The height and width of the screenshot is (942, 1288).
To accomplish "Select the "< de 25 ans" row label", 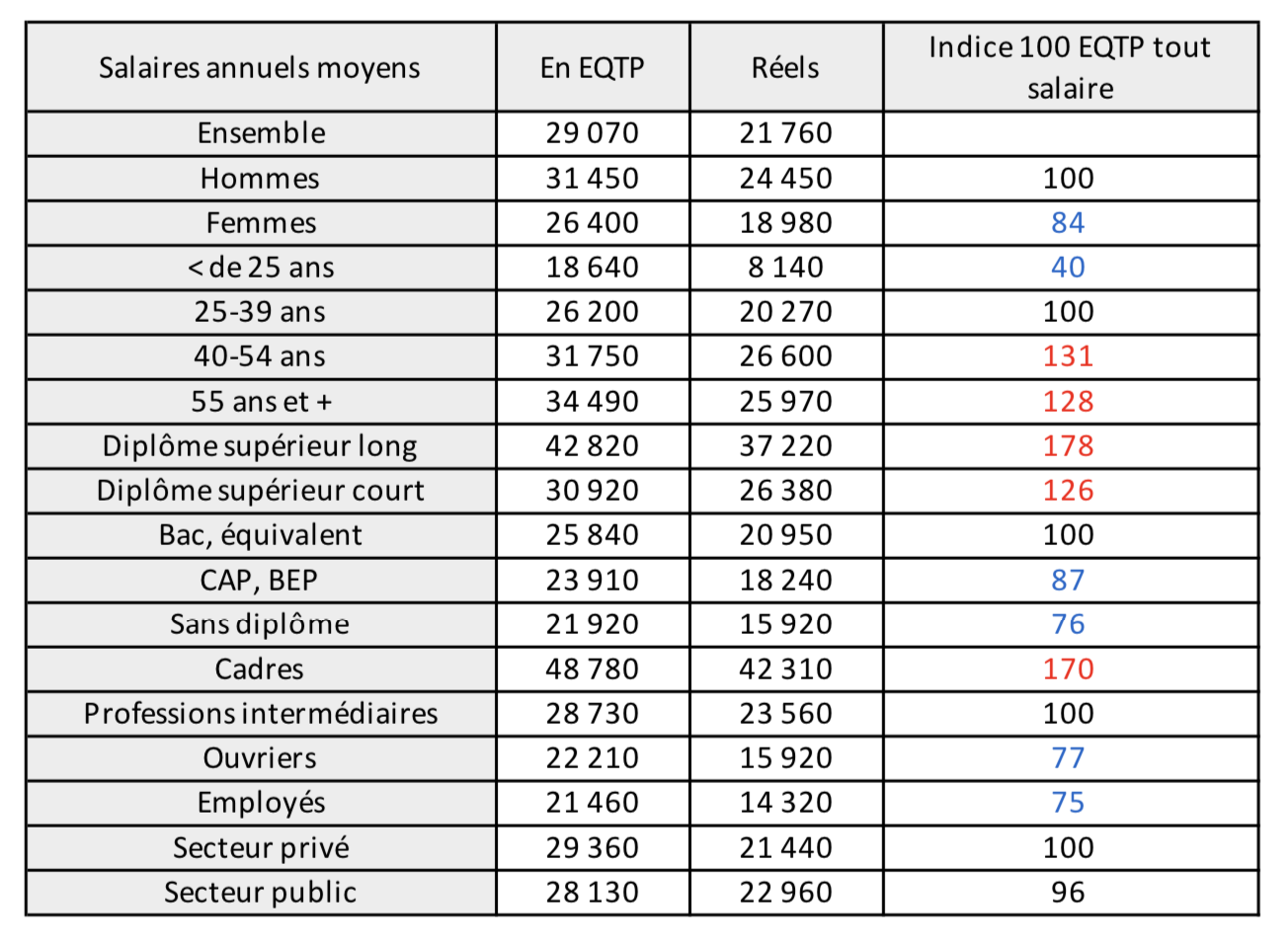I will [261, 268].
